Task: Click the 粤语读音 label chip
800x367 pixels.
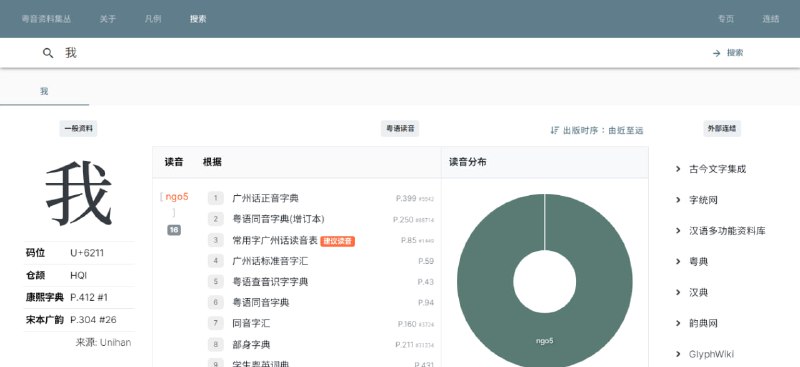Action: coord(400,129)
